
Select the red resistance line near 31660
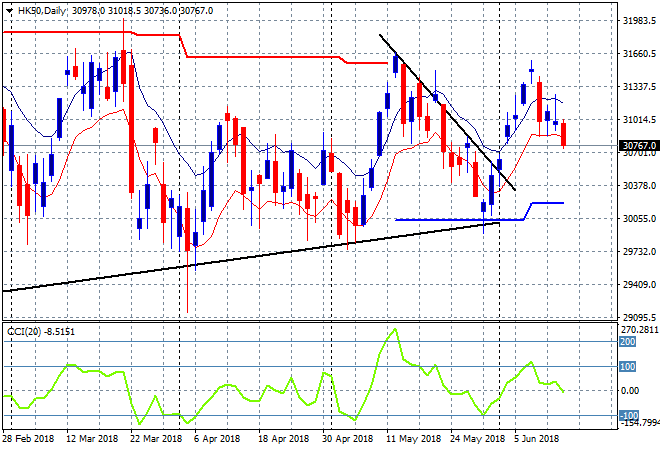coord(261,56)
